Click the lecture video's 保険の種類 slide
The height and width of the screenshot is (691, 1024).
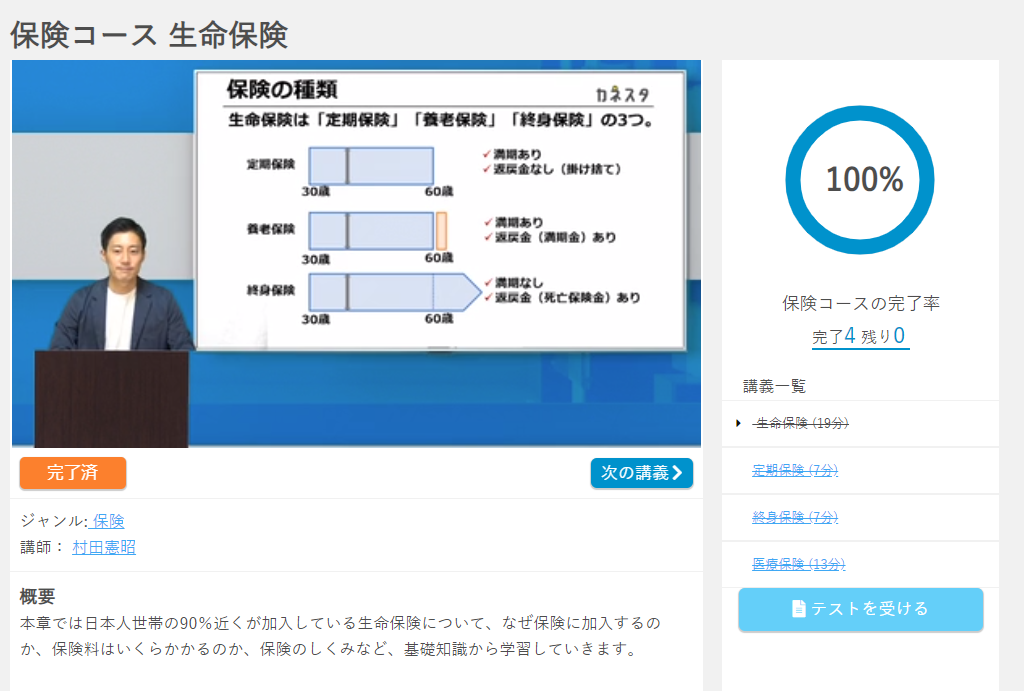tap(440, 210)
